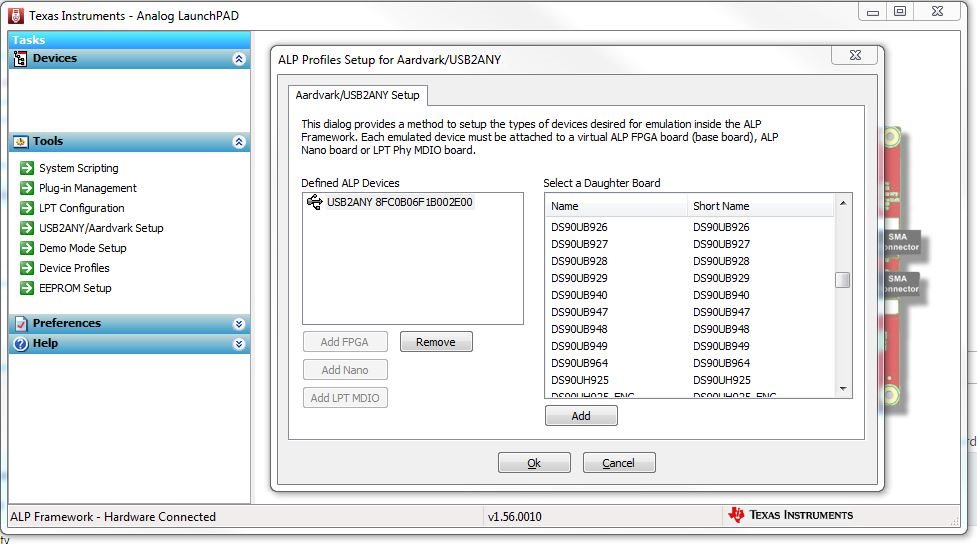Click the System Scripting arrow icon

27,168
